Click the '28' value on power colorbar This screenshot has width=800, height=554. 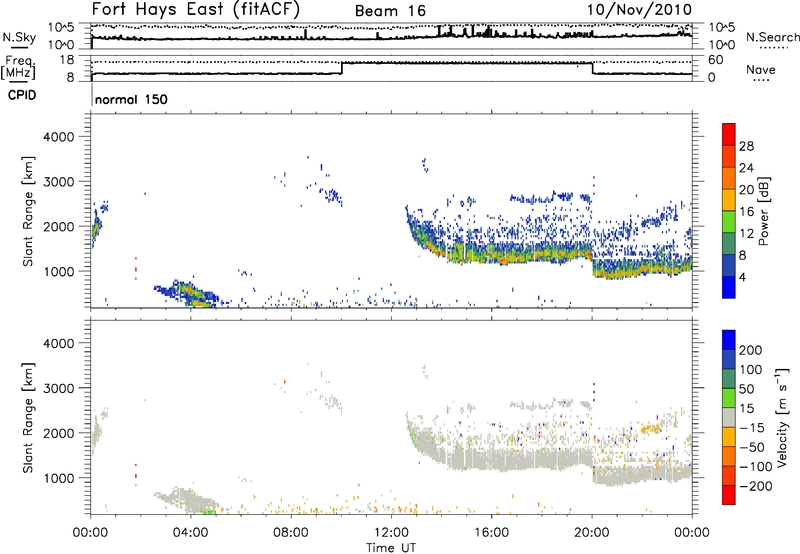pos(746,146)
